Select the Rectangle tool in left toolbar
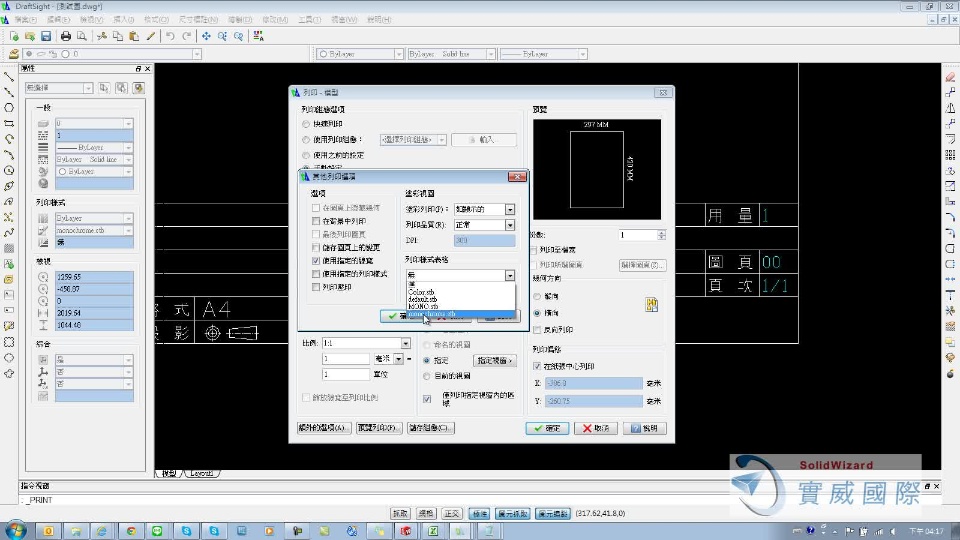960x540 pixels. pyautogui.click(x=9, y=124)
